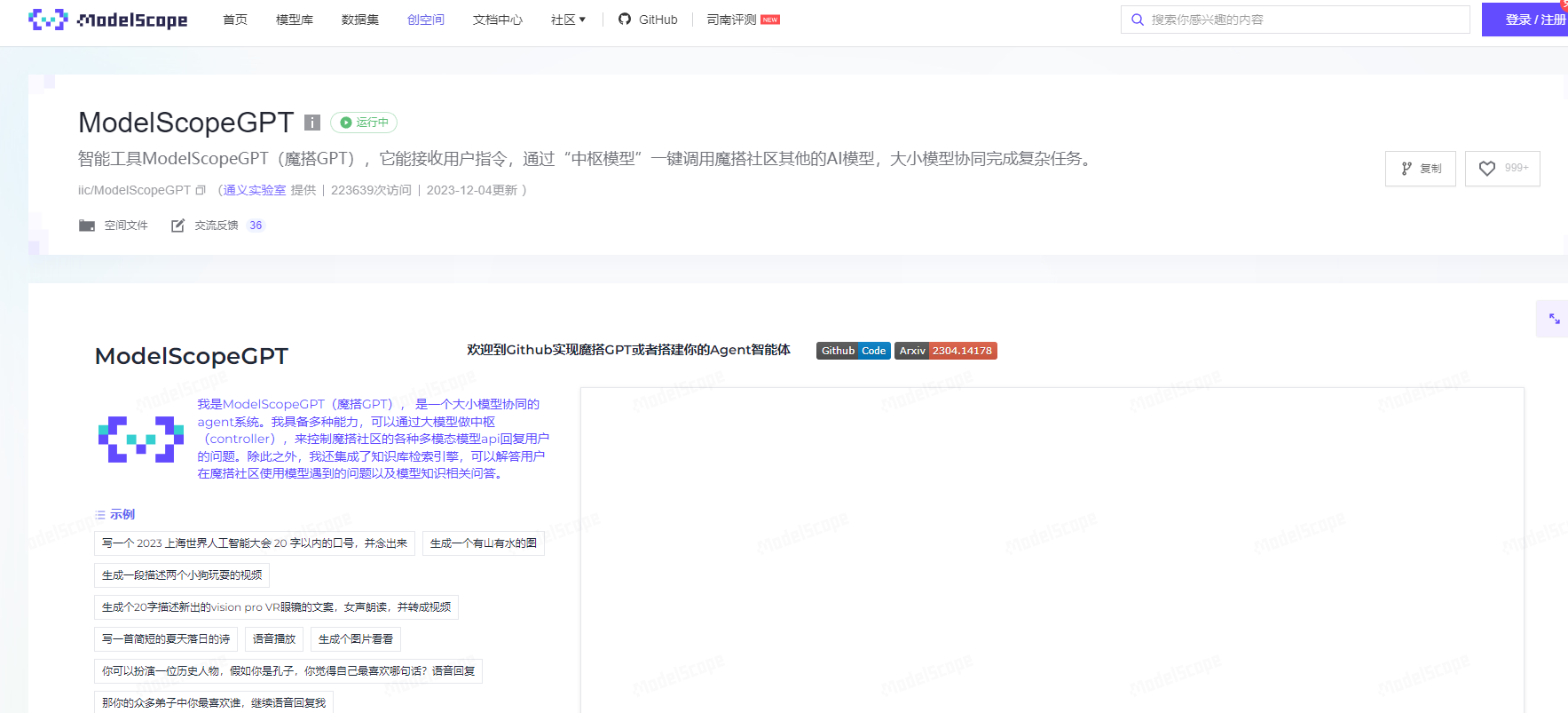Click the heart like icon
The width and height of the screenshot is (1568, 713).
(1487, 168)
